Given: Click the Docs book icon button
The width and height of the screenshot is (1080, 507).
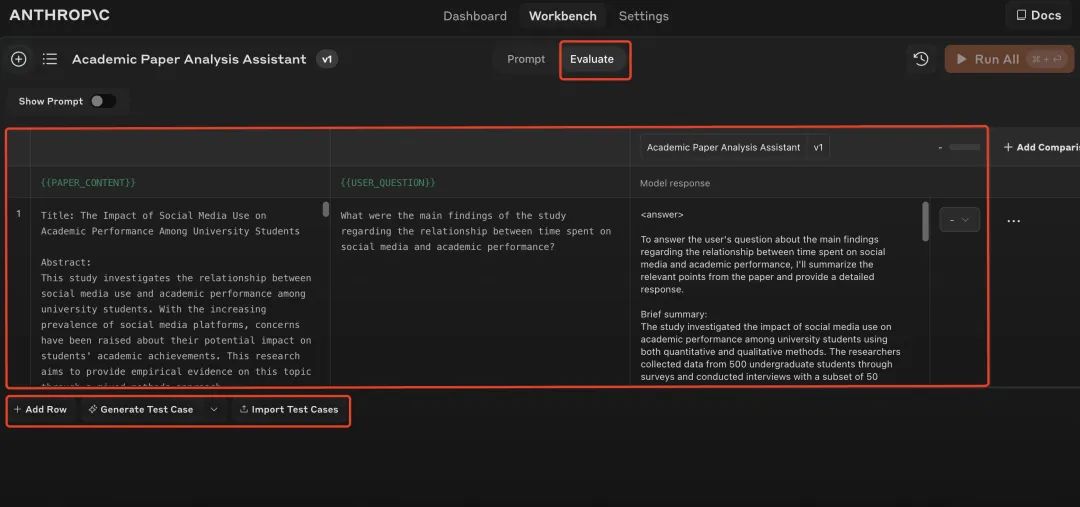Looking at the screenshot, I should click(1038, 15).
